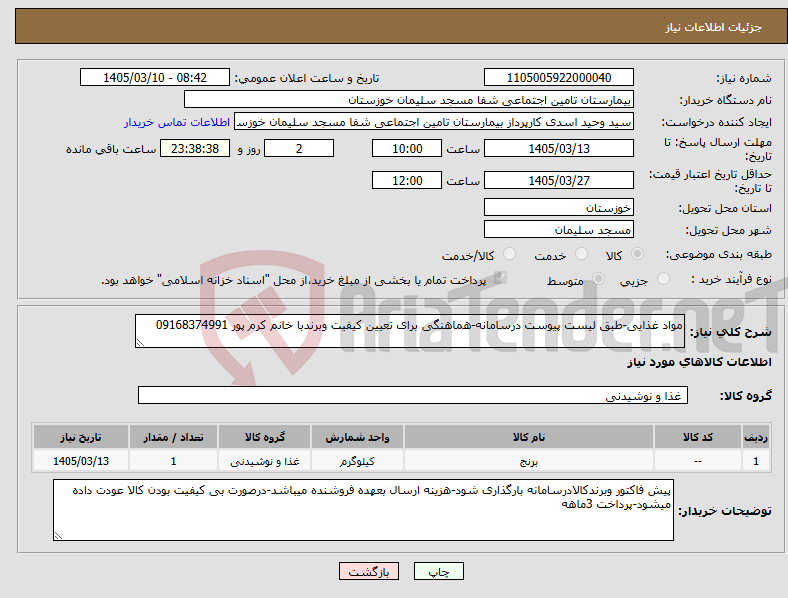This screenshot has width=788, height=598.
Task: Click the buyer organization name field
Action: [x=409, y=99]
